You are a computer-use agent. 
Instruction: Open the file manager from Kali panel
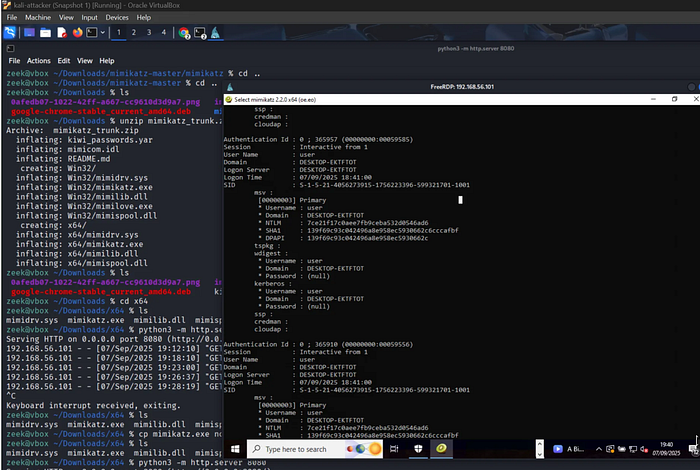coord(46,33)
